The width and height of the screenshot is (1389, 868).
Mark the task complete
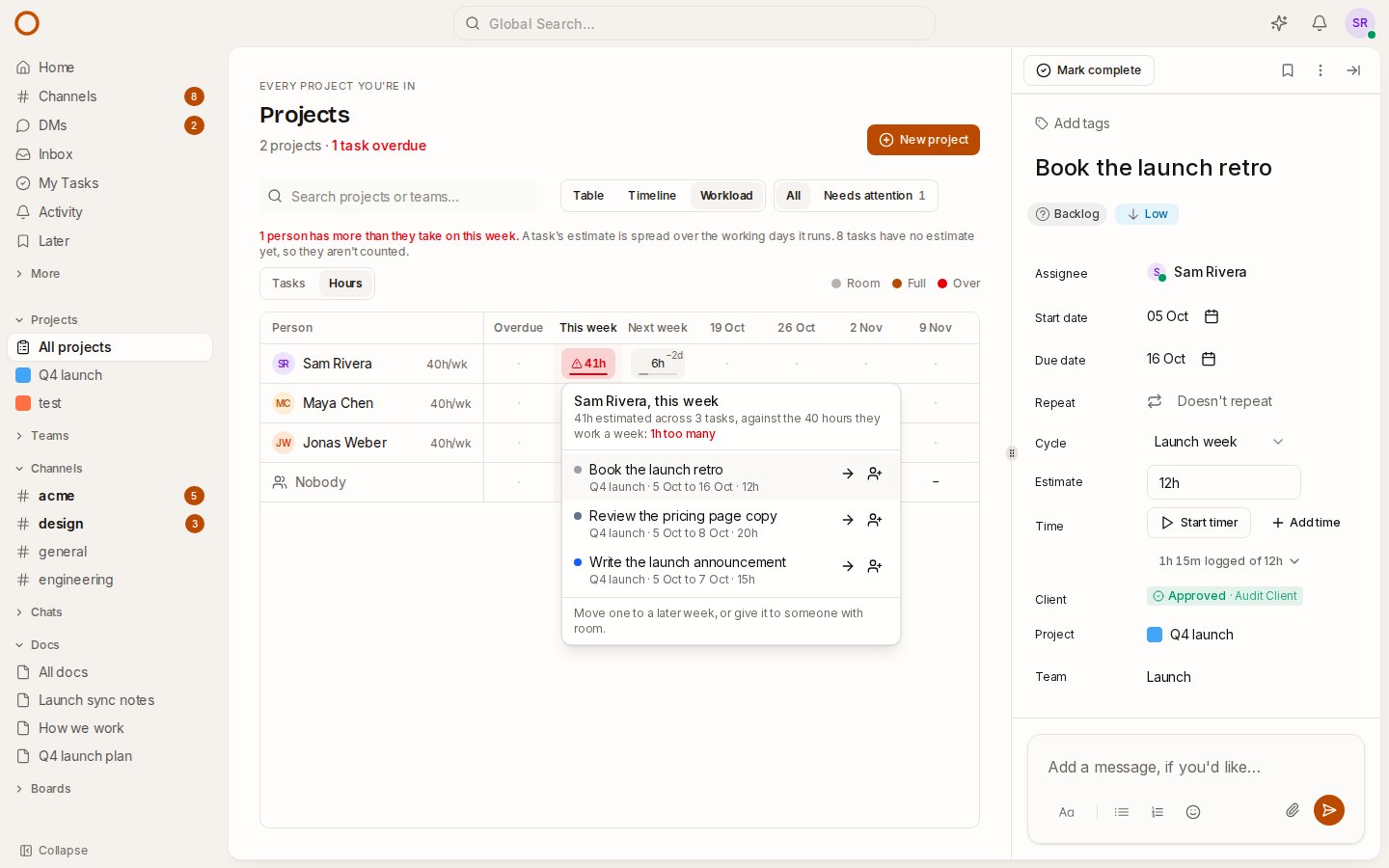(x=1089, y=70)
